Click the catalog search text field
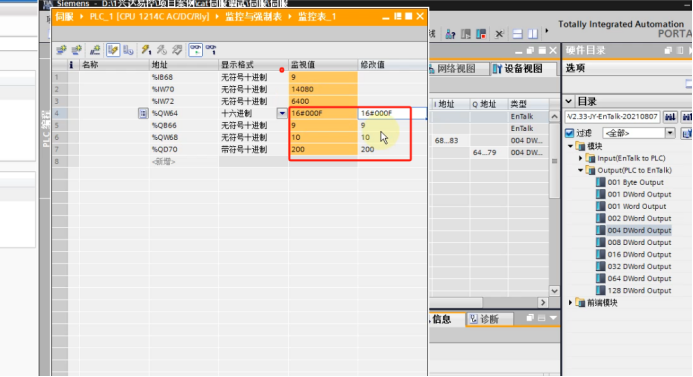The height and width of the screenshot is (377, 693). click(613, 117)
